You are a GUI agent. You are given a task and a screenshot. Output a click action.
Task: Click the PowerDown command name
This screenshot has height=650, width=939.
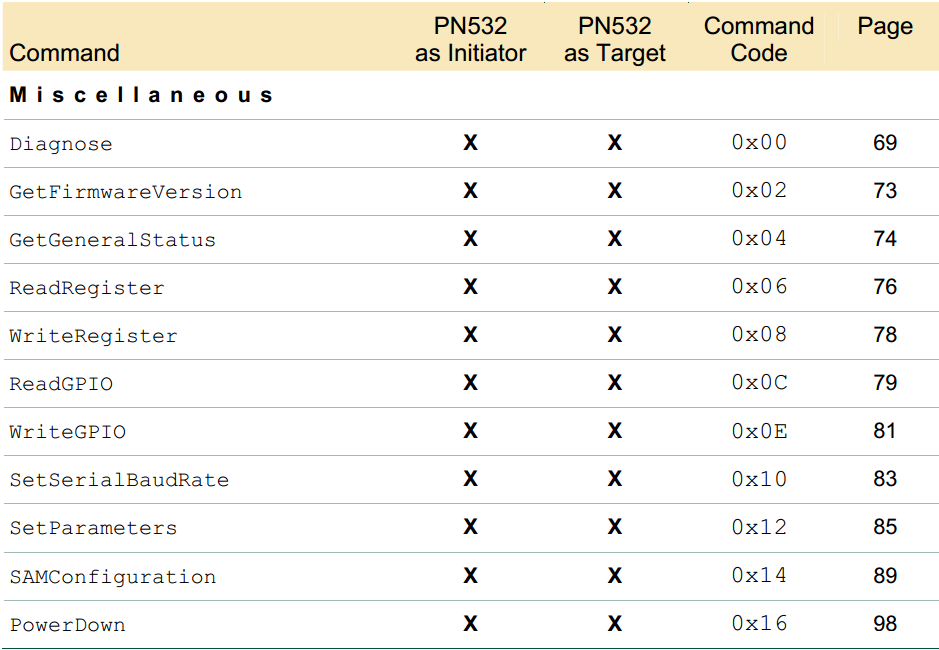68,625
